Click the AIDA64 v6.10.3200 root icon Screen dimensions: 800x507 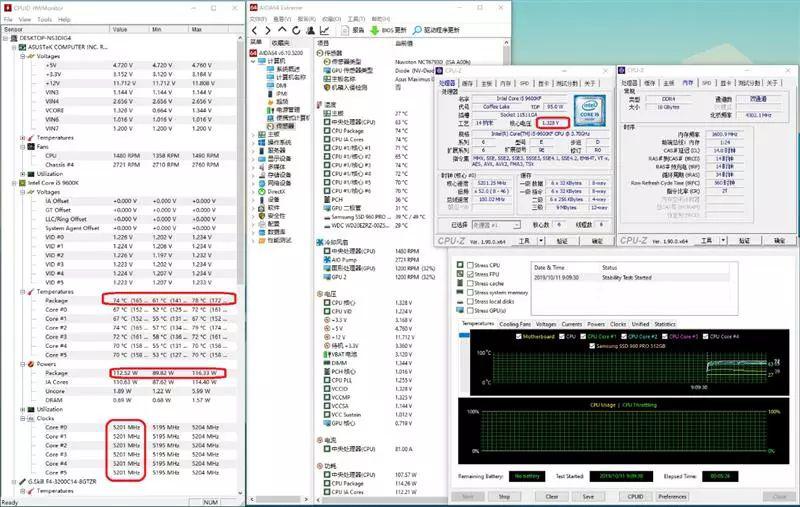(254, 53)
